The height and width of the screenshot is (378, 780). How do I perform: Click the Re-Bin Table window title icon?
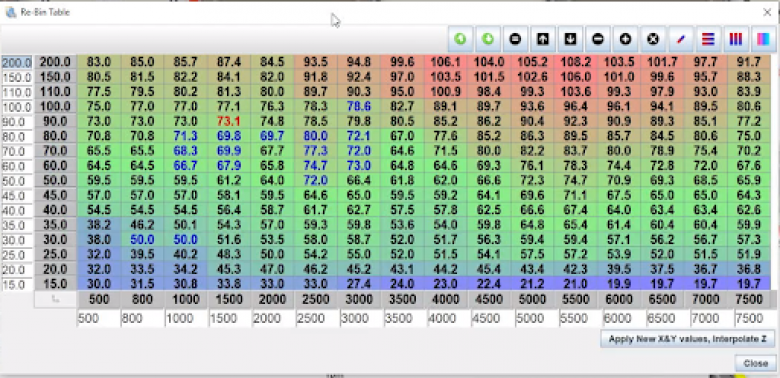(10, 12)
